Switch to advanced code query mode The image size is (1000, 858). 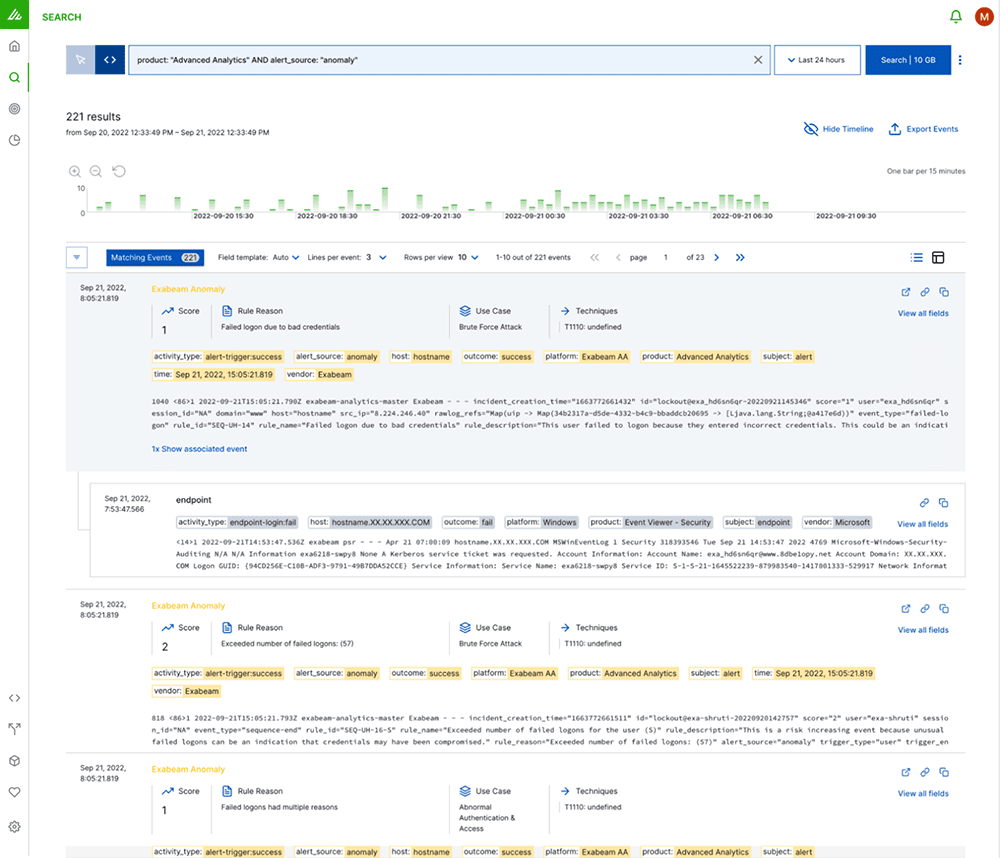[x=110, y=60]
